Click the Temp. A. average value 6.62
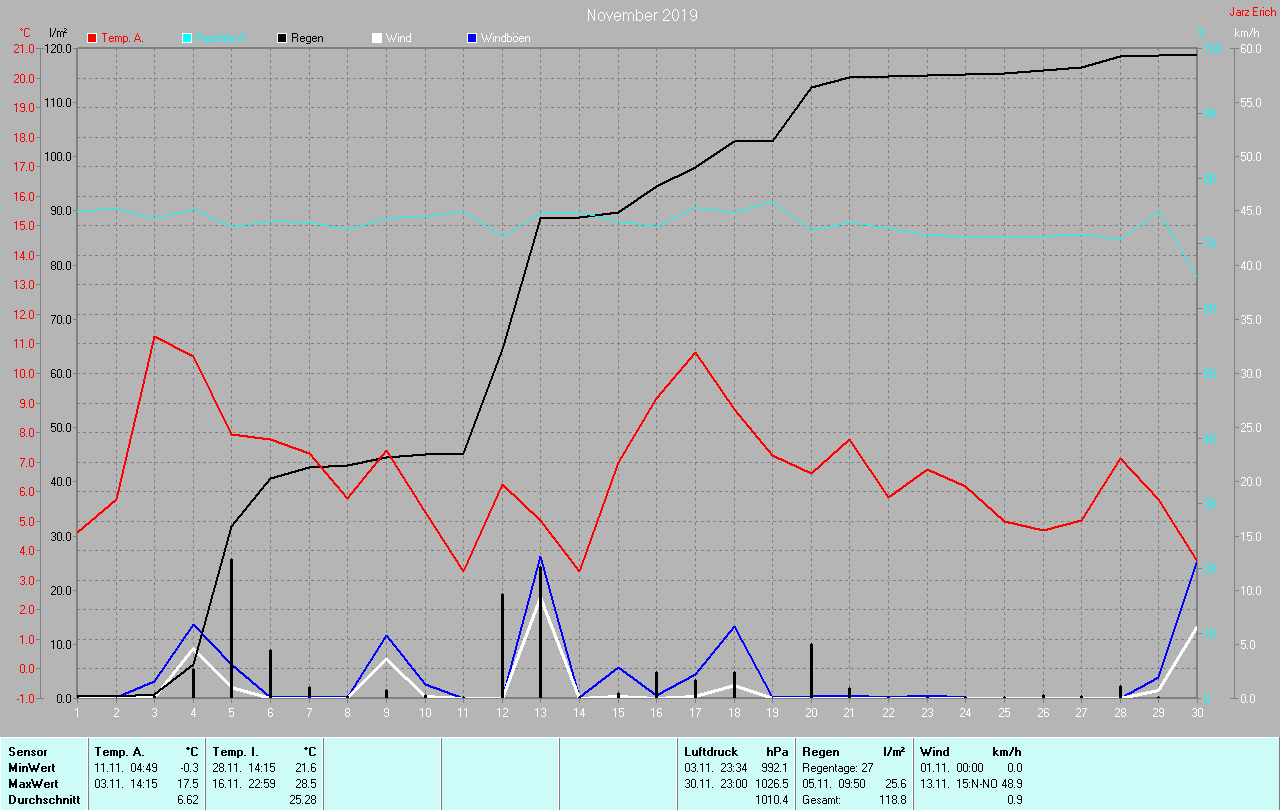 pos(187,800)
